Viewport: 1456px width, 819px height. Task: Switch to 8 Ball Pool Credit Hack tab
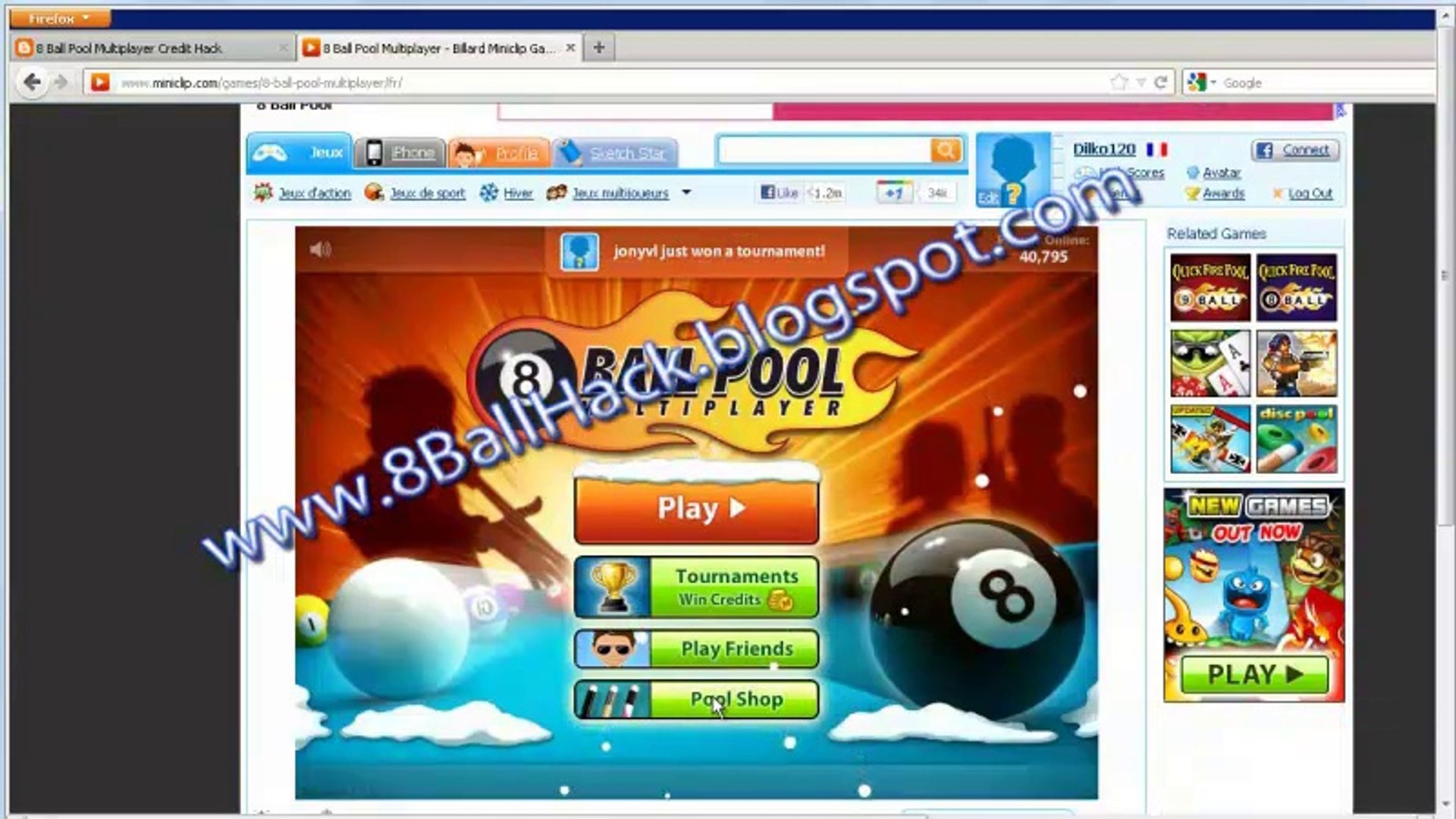[x=129, y=49]
